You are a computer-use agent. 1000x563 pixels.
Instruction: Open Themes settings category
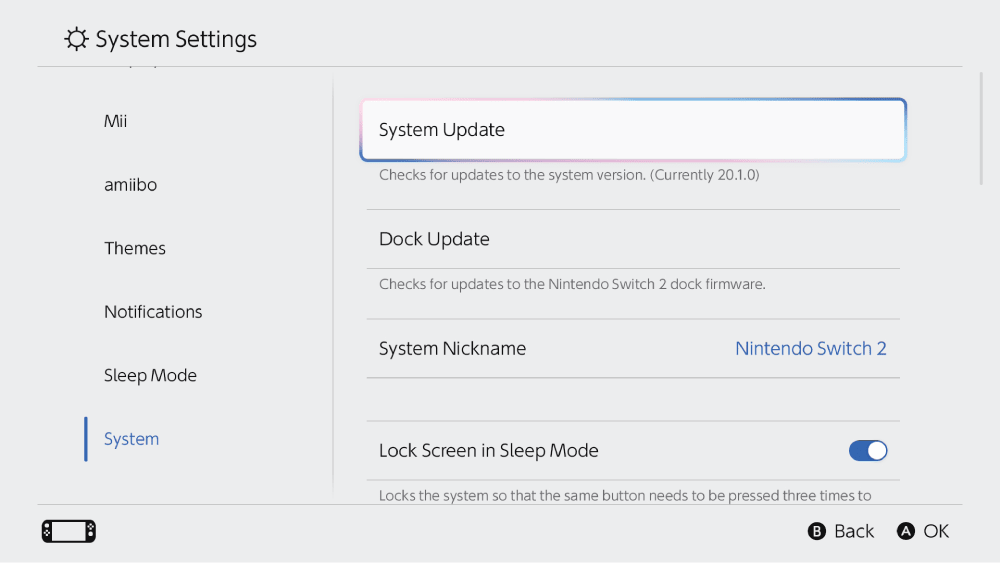click(x=135, y=248)
